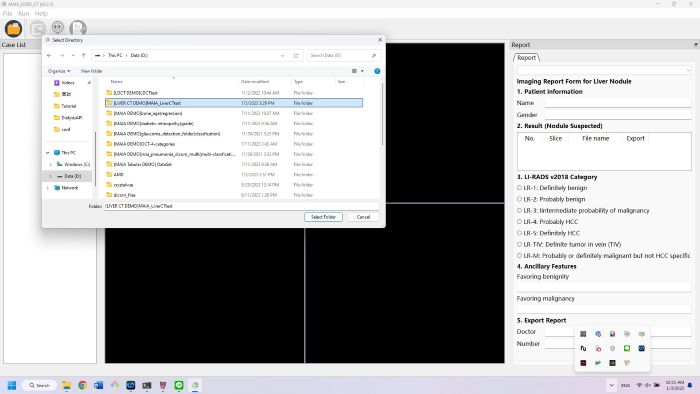
Task: Expand the Network tree node
Action: (48, 188)
